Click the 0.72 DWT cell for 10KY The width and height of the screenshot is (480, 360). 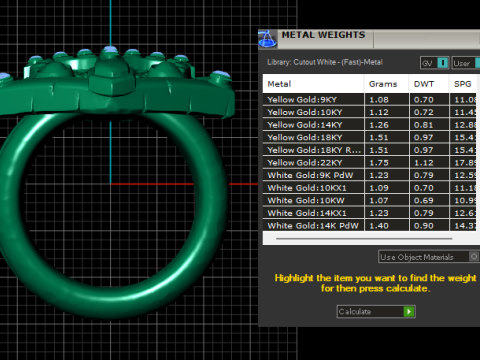[x=429, y=112]
